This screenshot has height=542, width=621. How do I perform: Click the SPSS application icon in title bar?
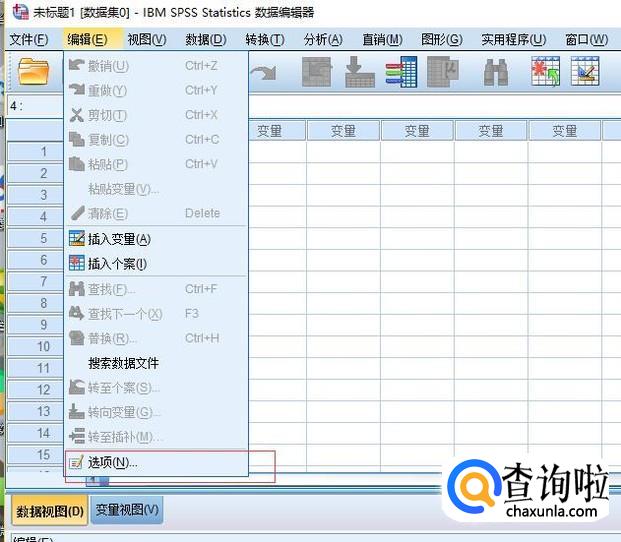(20, 12)
